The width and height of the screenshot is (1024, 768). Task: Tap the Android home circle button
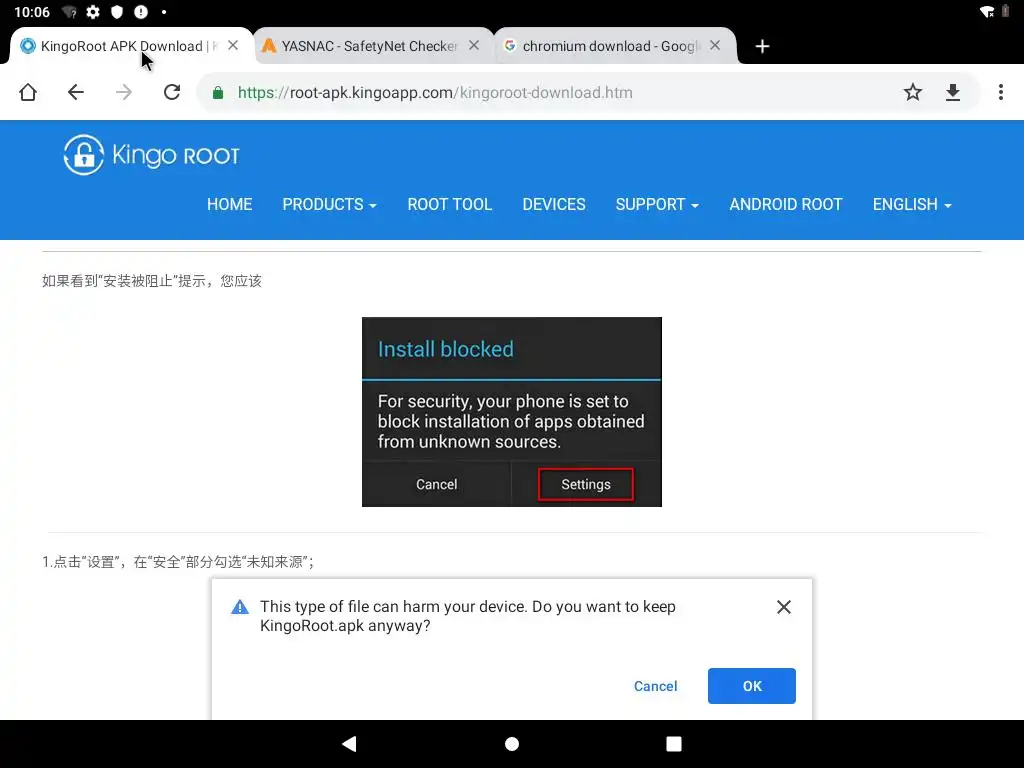coord(512,744)
